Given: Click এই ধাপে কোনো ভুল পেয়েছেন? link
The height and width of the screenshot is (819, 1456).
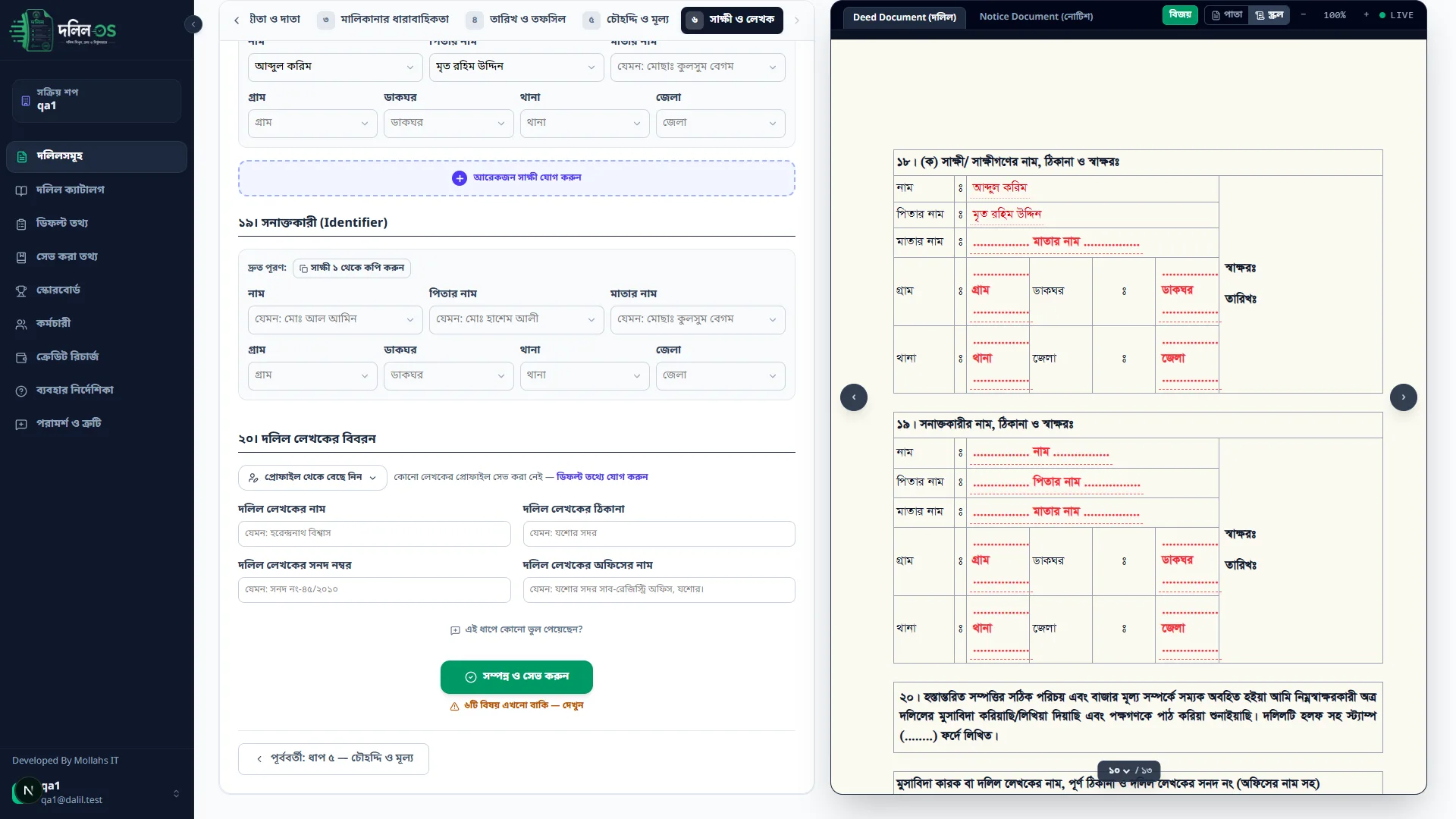Looking at the screenshot, I should [x=516, y=629].
